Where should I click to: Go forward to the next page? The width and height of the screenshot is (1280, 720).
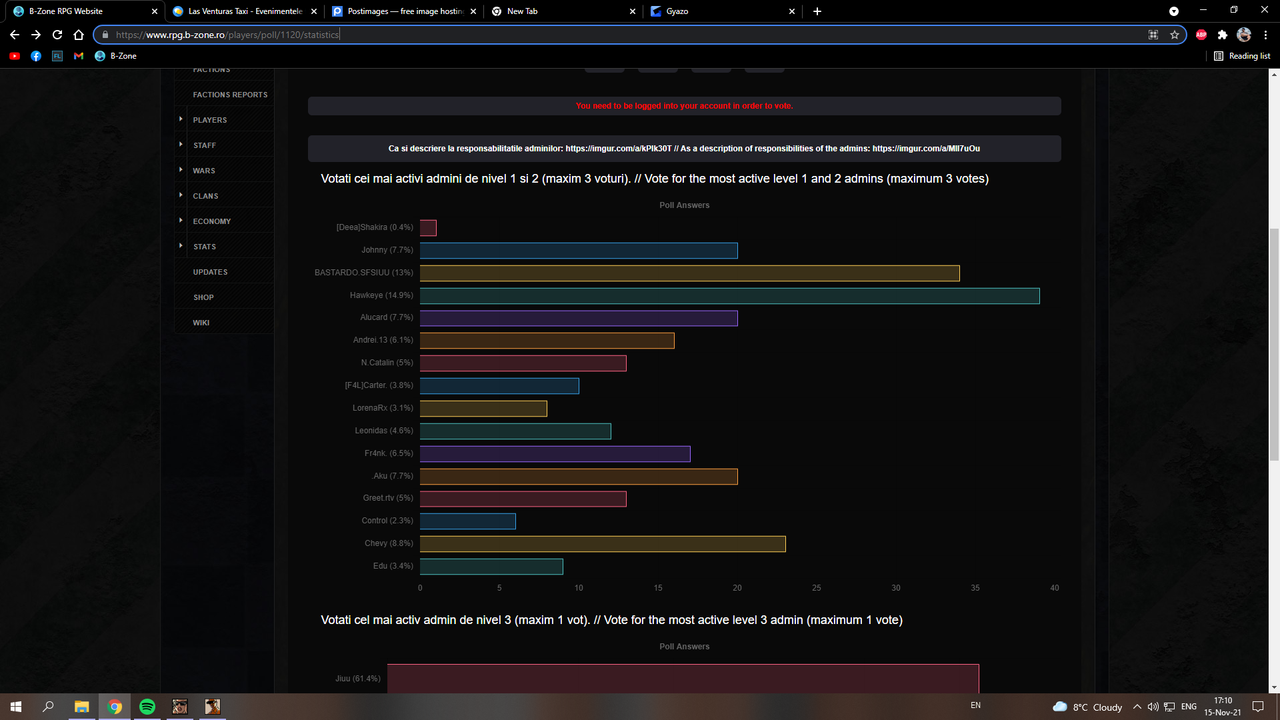(36, 34)
